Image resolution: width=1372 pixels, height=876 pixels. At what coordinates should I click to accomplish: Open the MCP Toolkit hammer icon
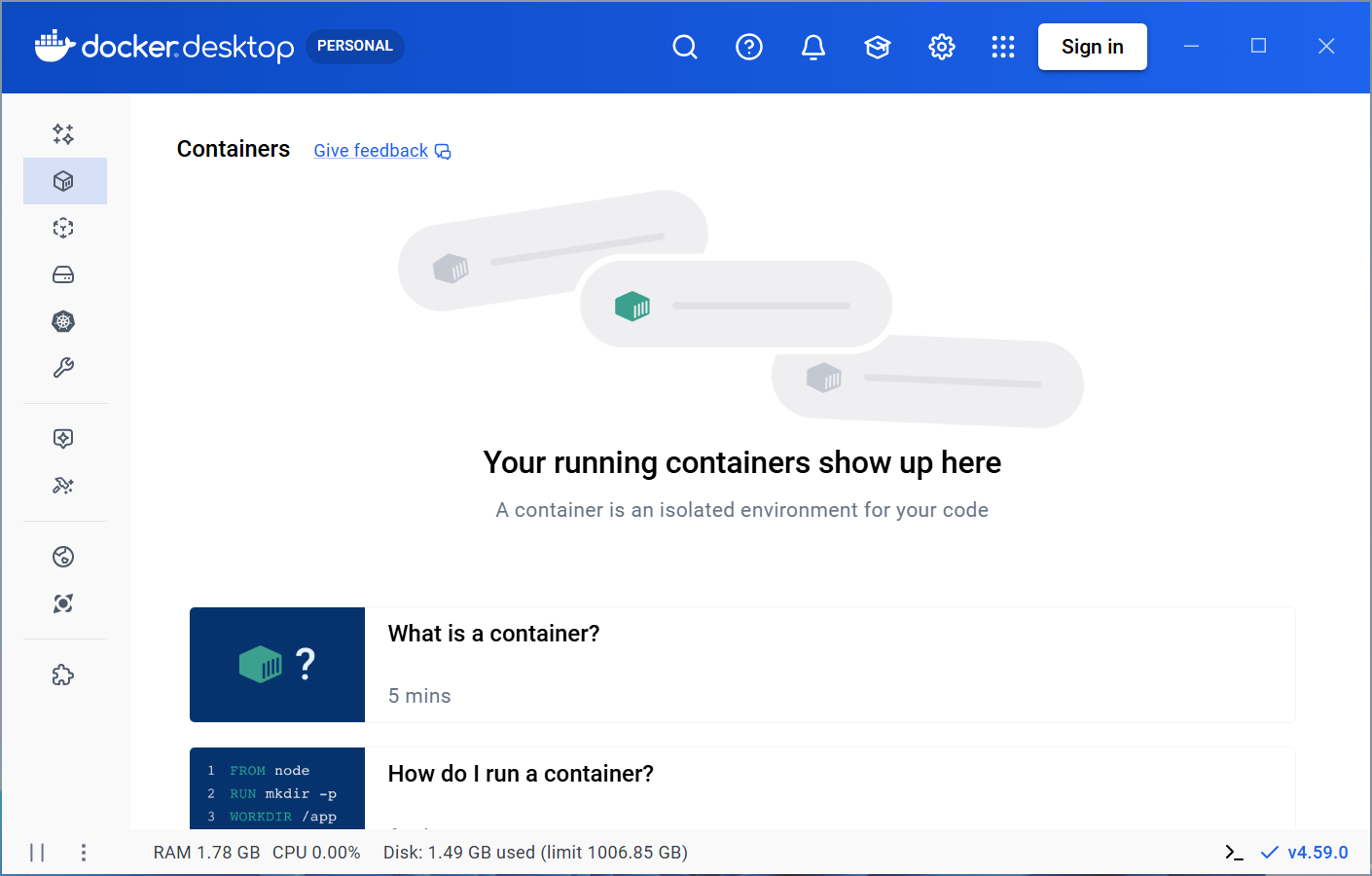[63, 485]
